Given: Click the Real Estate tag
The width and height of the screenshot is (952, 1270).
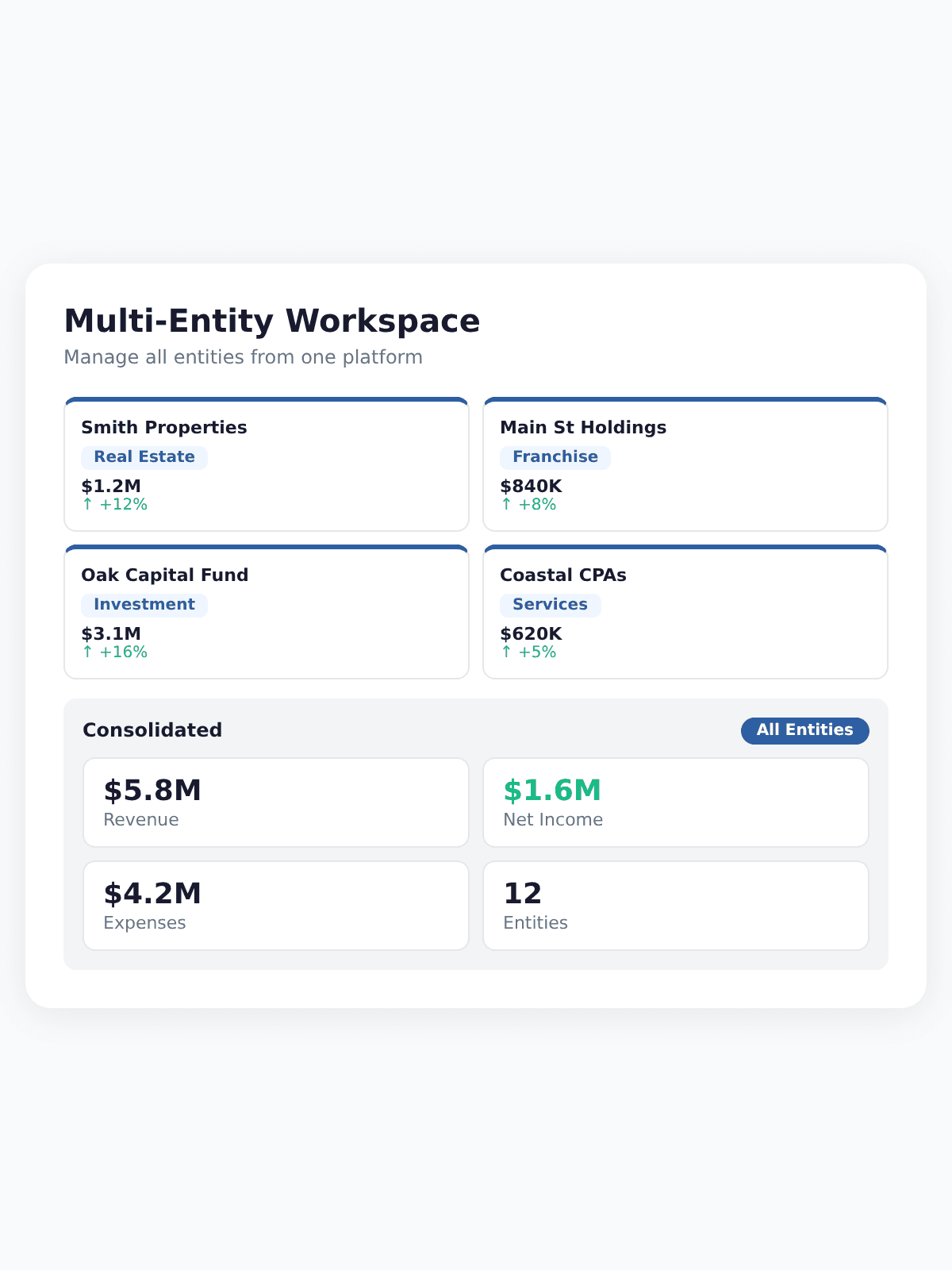Looking at the screenshot, I should click(x=144, y=457).
